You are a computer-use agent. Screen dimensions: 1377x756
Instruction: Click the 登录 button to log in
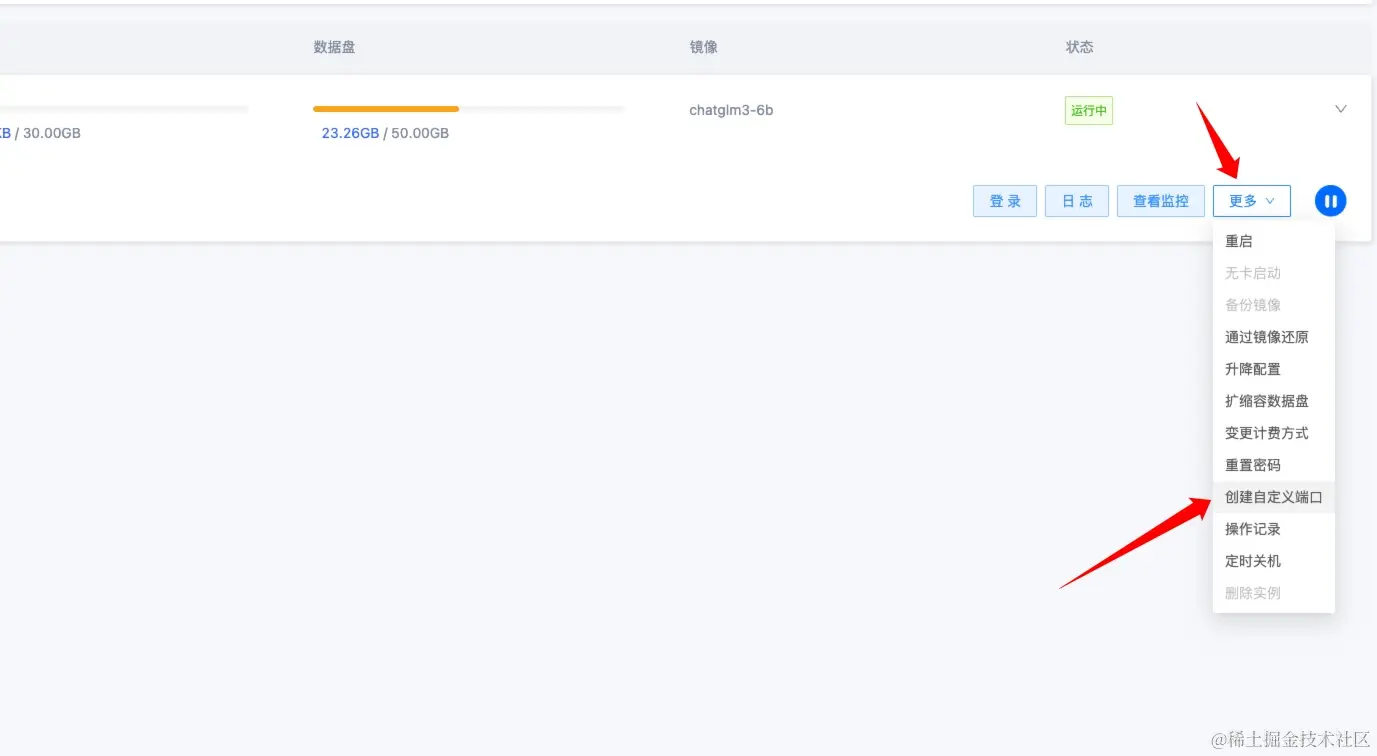click(1004, 200)
